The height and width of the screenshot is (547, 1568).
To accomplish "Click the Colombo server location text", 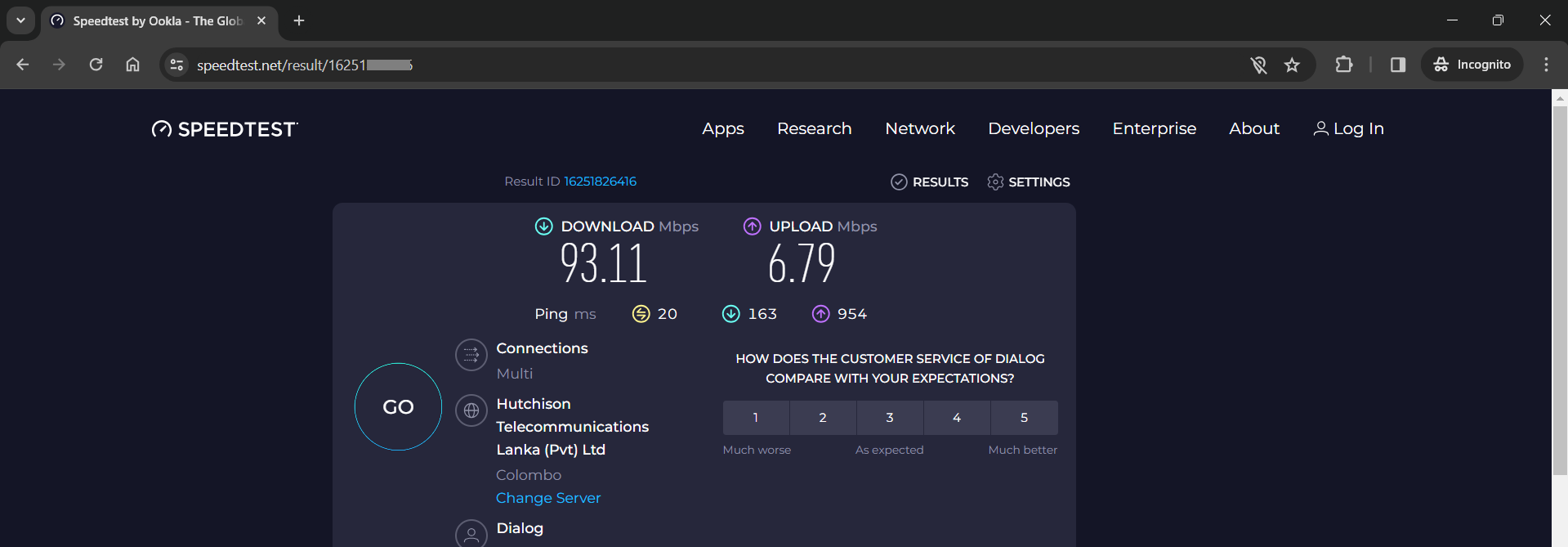I will pyautogui.click(x=529, y=475).
